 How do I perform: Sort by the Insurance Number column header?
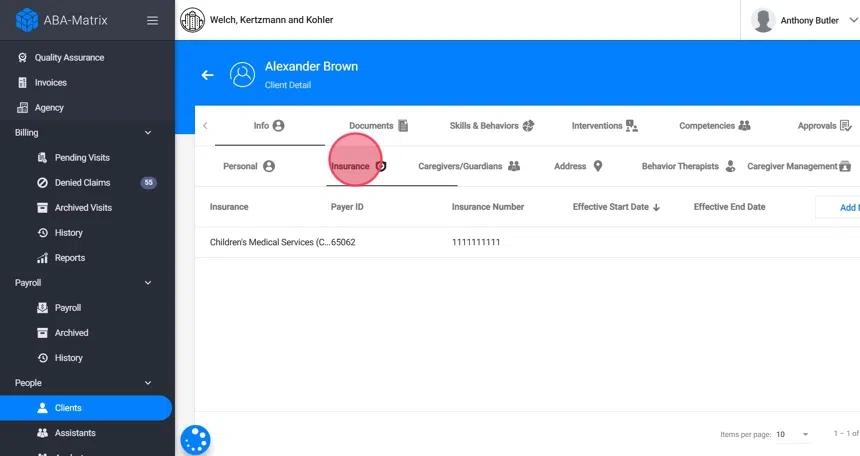(488, 207)
